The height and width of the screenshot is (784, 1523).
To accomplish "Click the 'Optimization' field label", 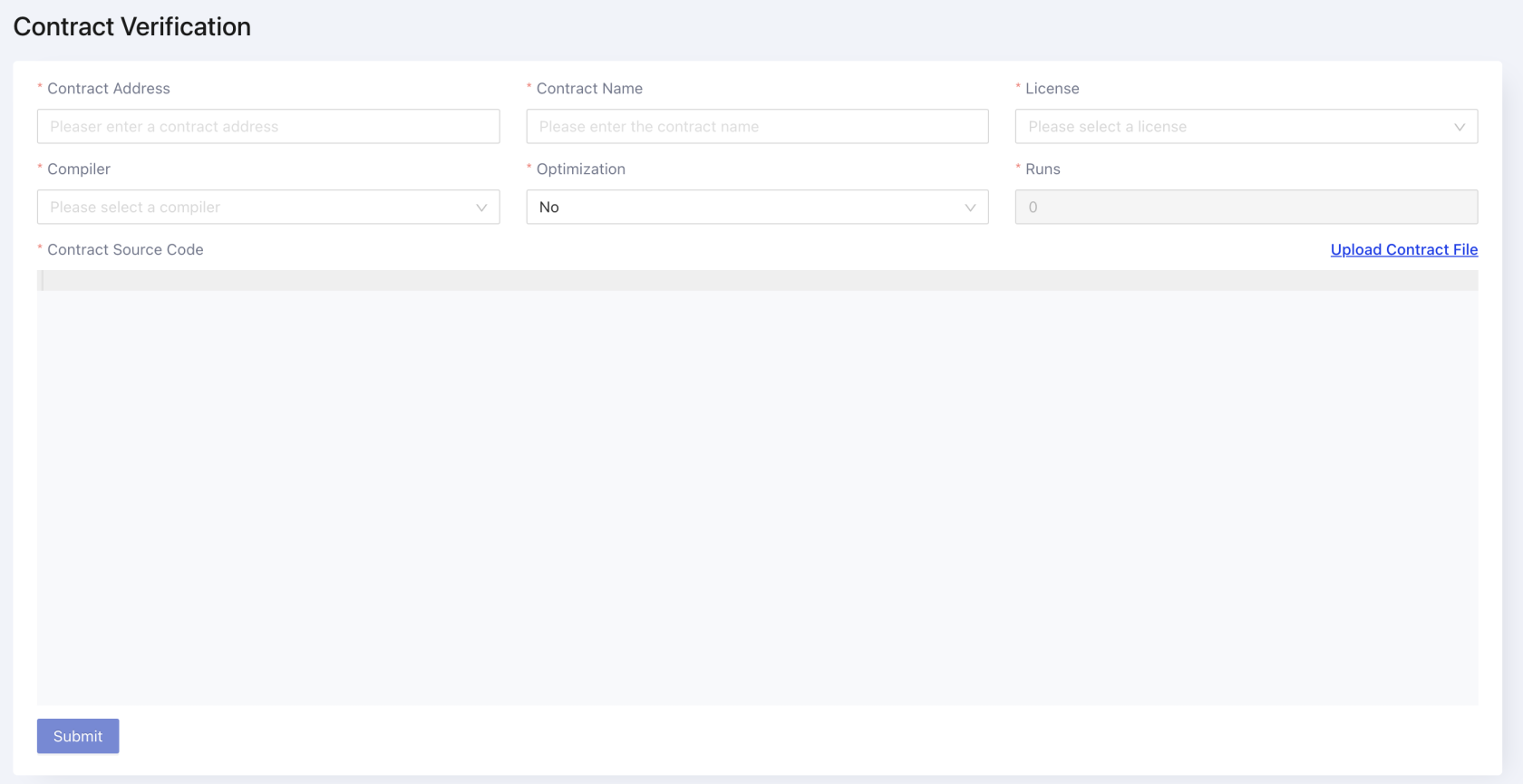I will point(580,169).
